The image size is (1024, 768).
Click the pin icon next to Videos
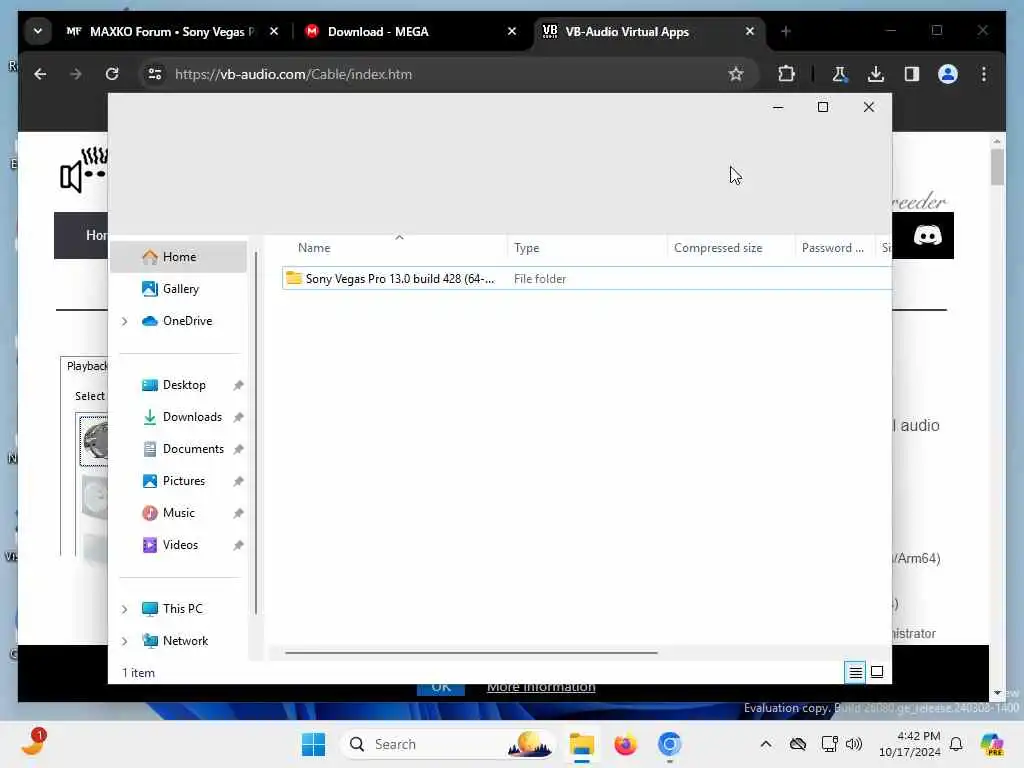(x=238, y=545)
